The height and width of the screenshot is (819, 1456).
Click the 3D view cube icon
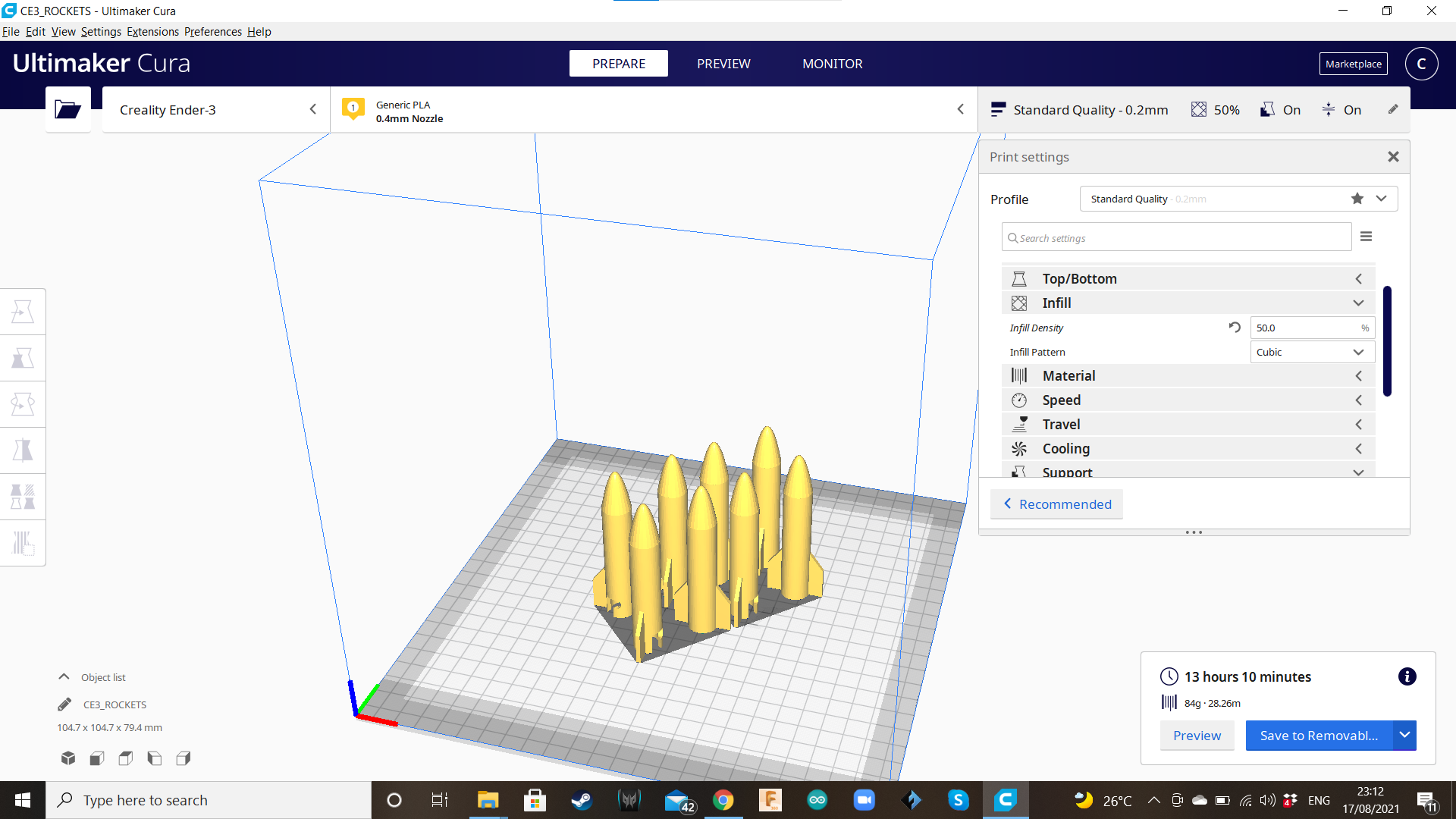(x=68, y=758)
